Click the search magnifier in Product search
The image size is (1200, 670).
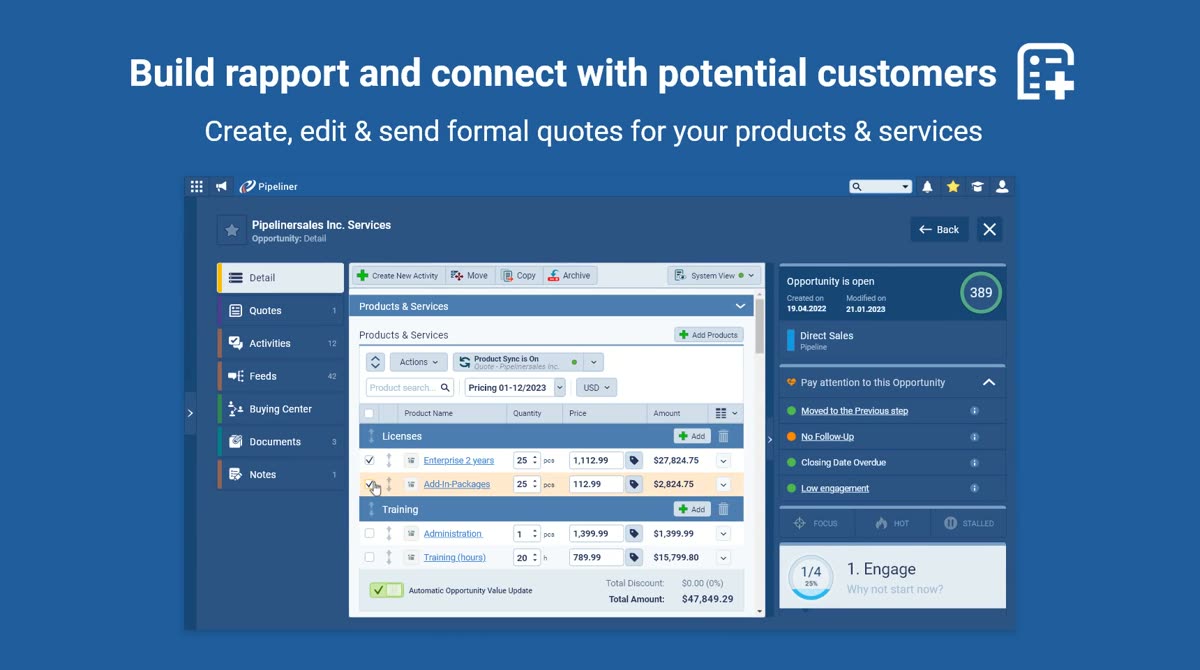[445, 387]
